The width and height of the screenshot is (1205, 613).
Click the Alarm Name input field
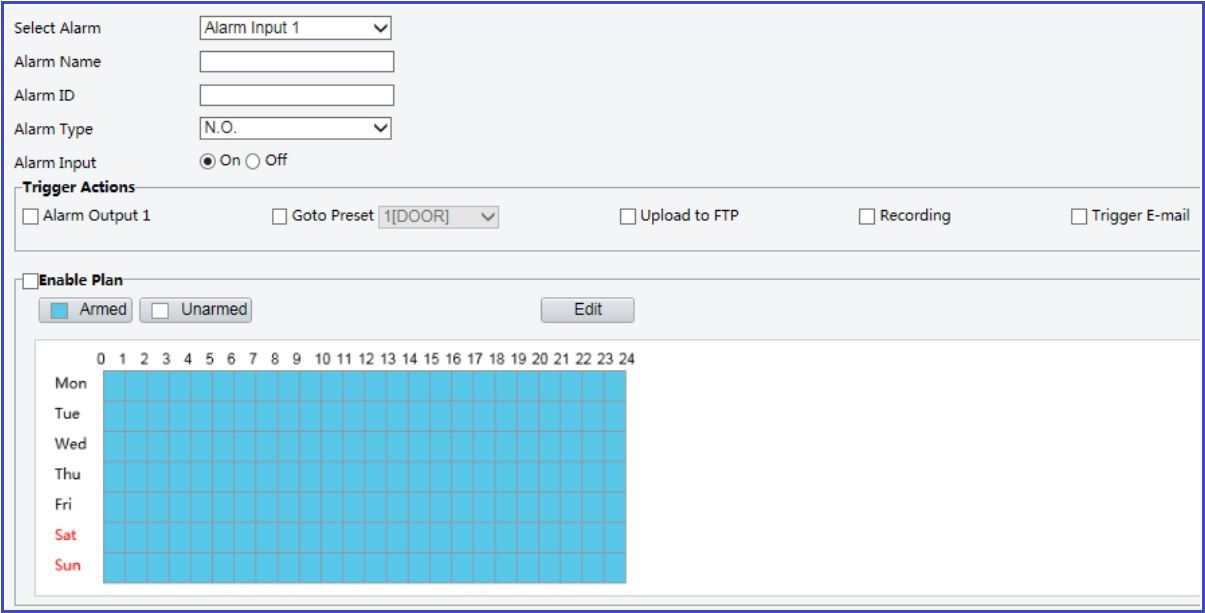[297, 62]
